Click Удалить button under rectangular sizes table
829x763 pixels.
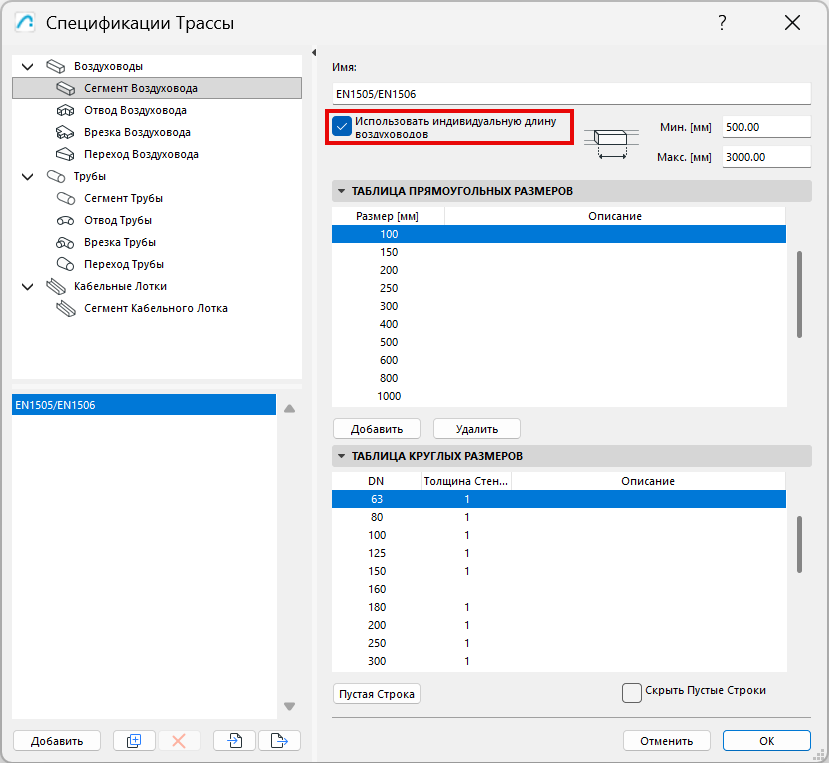tap(477, 429)
